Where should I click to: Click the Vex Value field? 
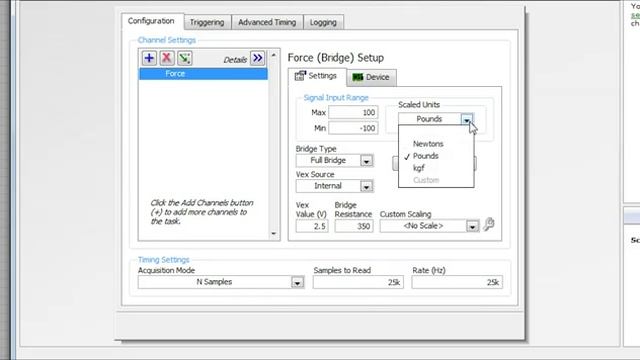click(x=312, y=226)
